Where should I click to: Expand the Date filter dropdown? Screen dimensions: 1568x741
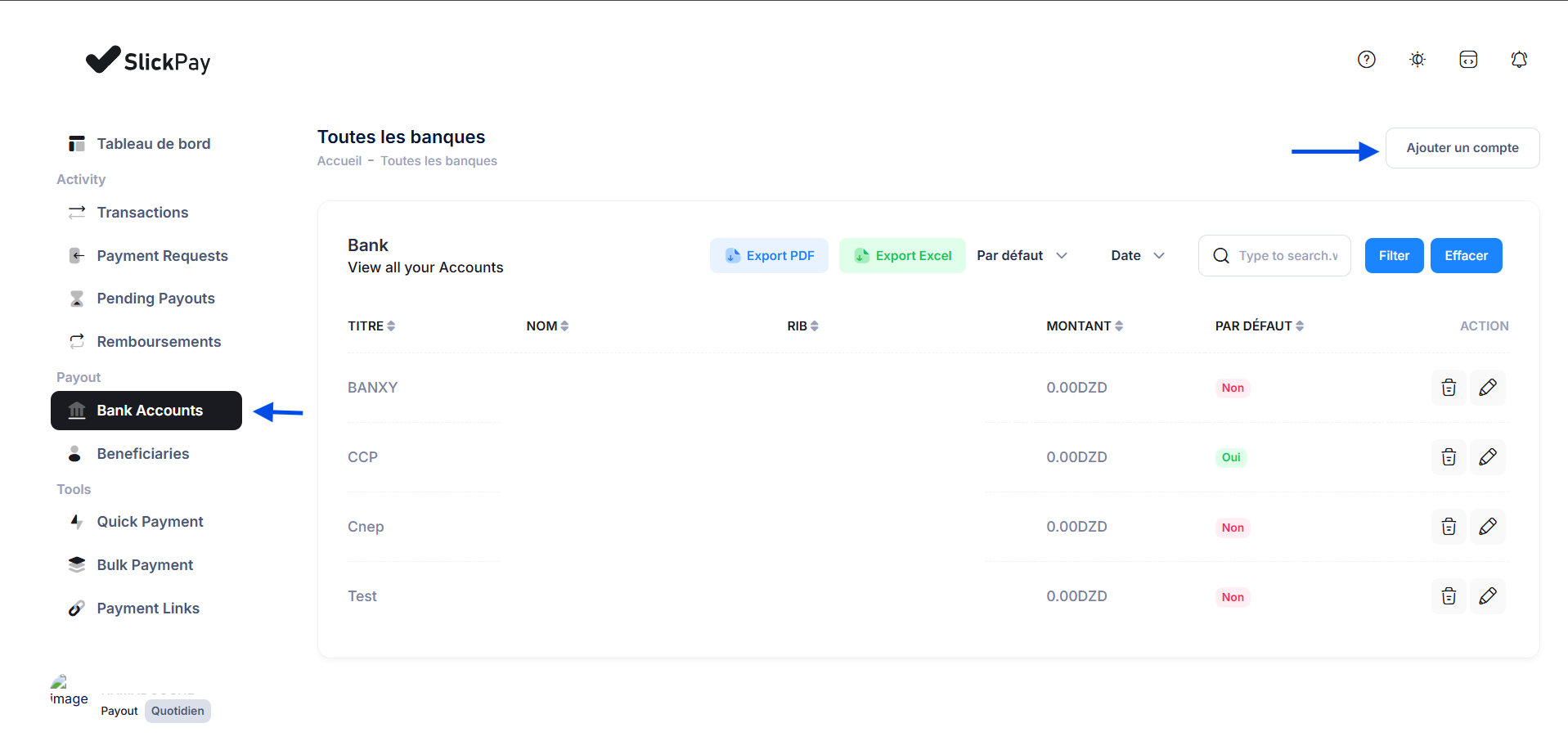pos(1136,255)
